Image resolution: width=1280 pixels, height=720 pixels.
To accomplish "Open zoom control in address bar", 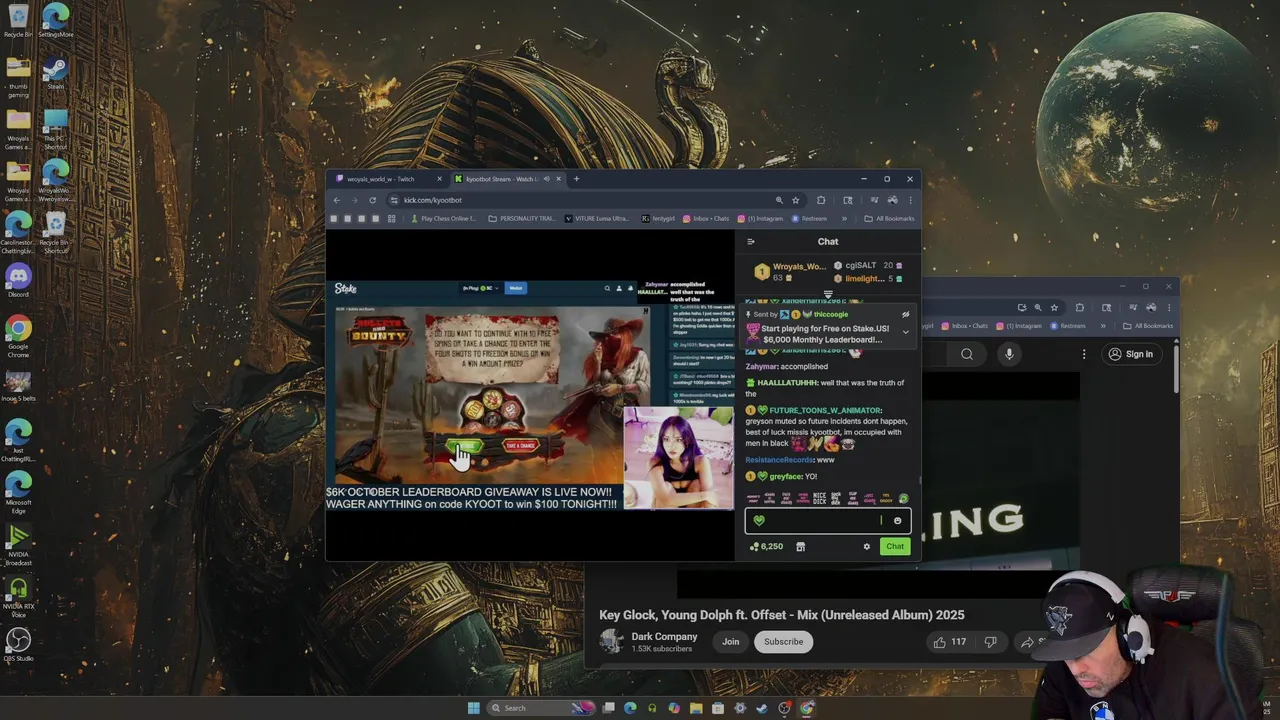I will click(x=779, y=200).
